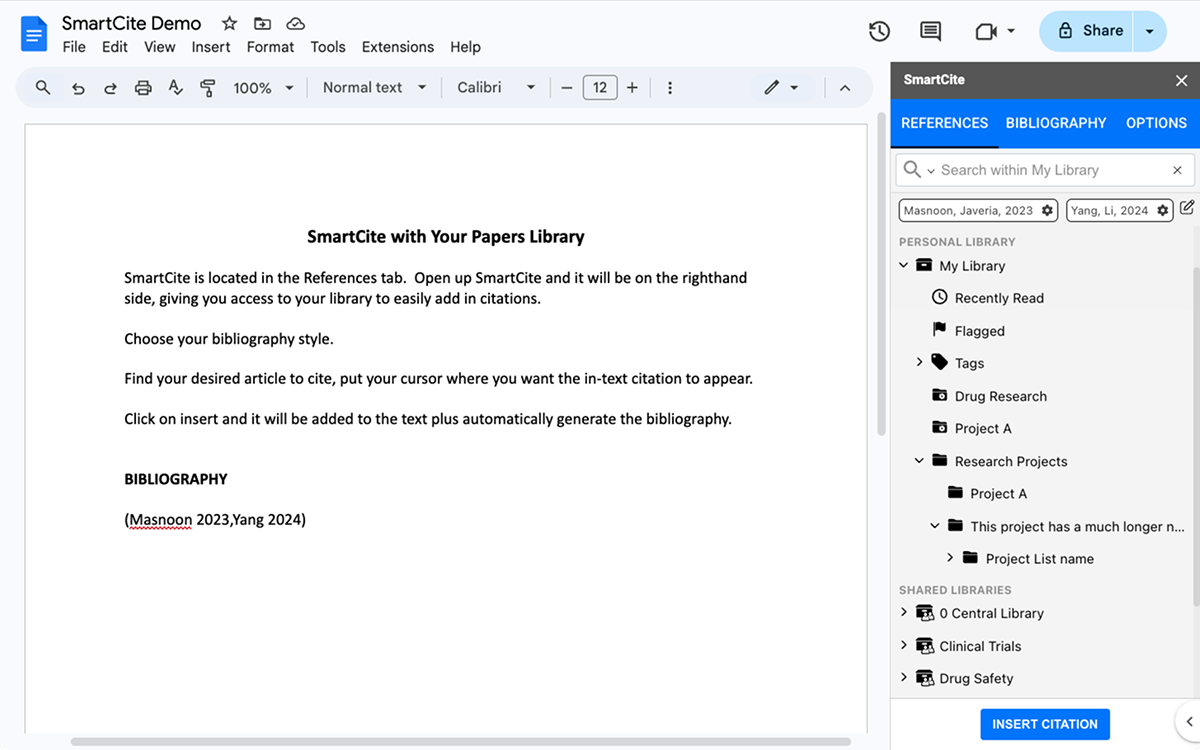The height and width of the screenshot is (750, 1200).
Task: Expand the Tags folder
Action: [919, 363]
